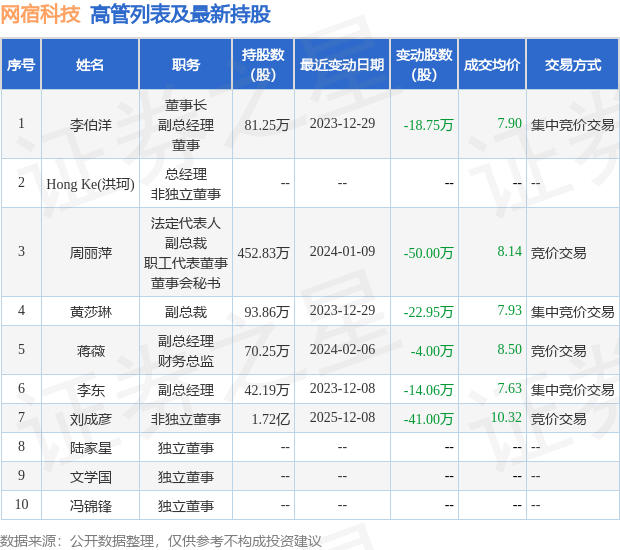Image resolution: width=620 pixels, height=550 pixels.
Task: Click the 数据来源 footer note
Action: pyautogui.click(x=161, y=541)
